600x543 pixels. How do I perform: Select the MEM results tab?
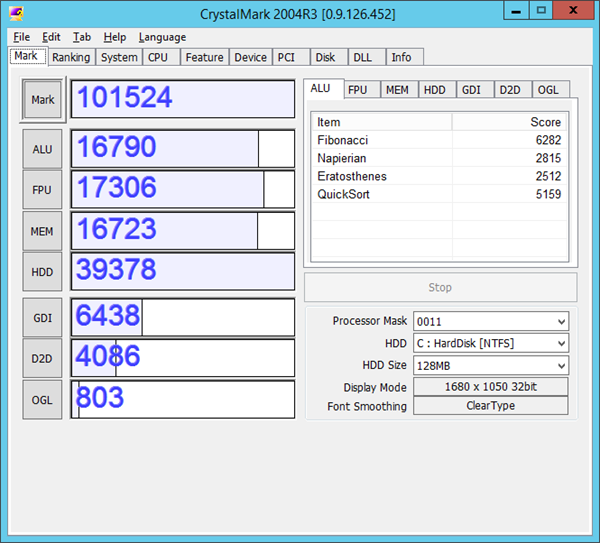pos(399,90)
